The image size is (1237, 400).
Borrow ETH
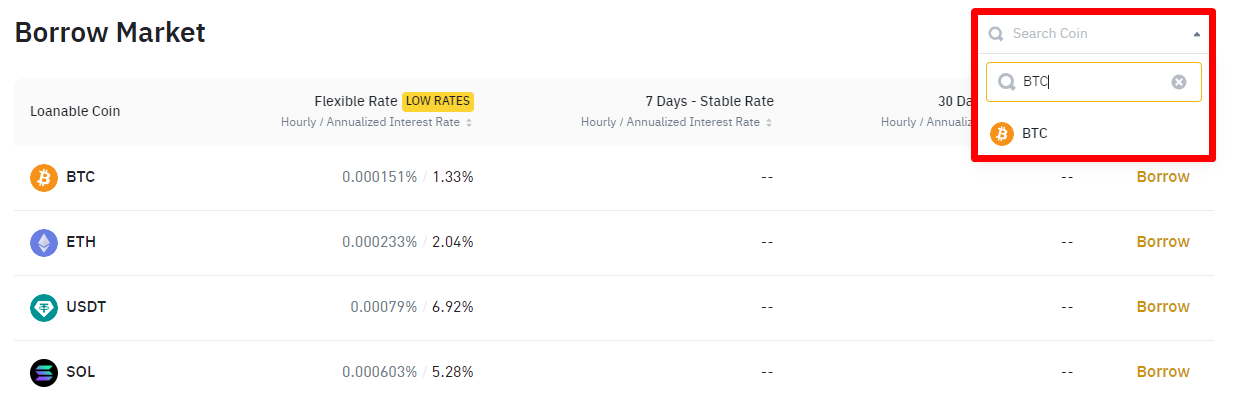1163,242
